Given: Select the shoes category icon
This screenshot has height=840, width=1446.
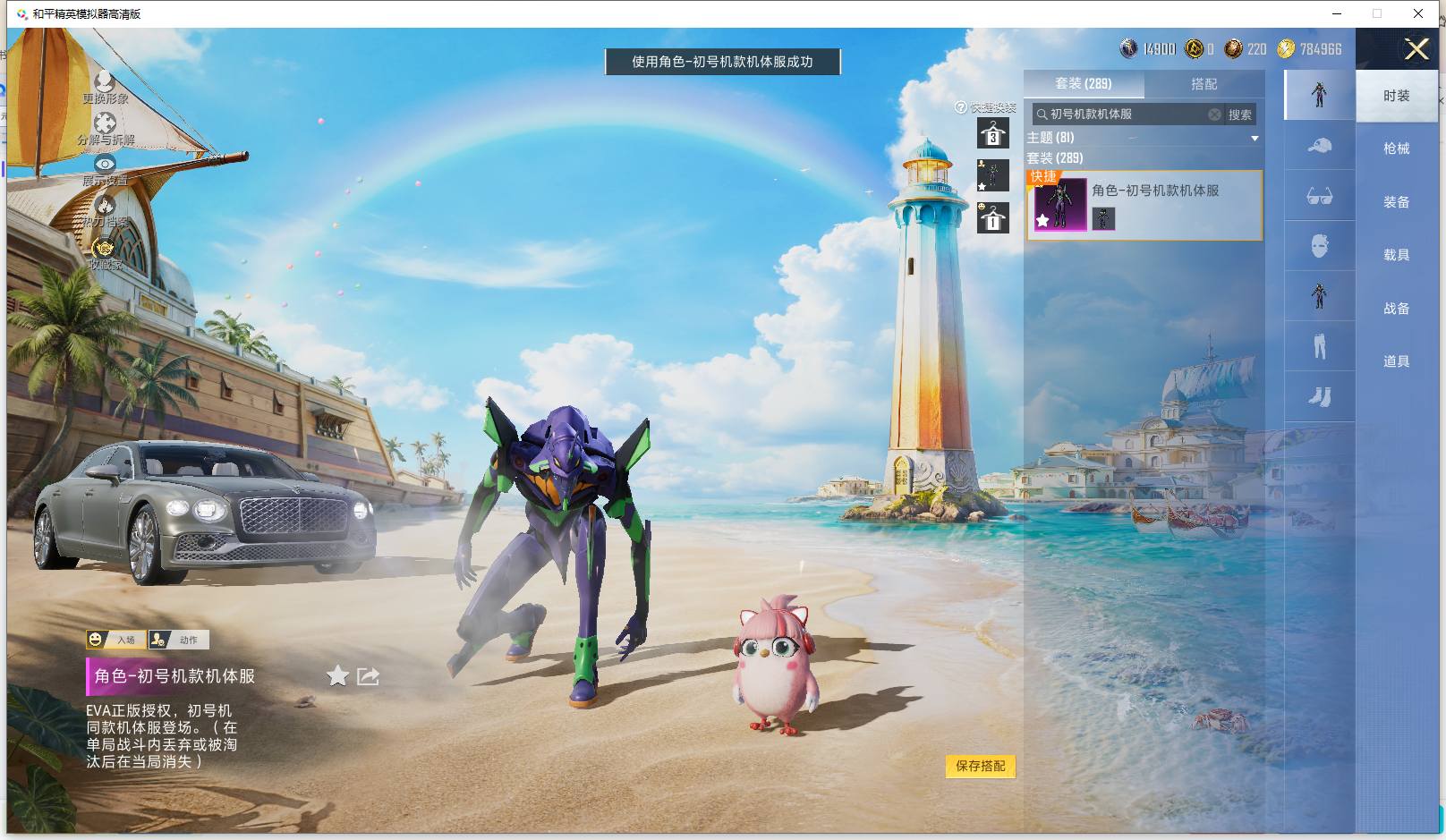Looking at the screenshot, I should coord(1319,396).
